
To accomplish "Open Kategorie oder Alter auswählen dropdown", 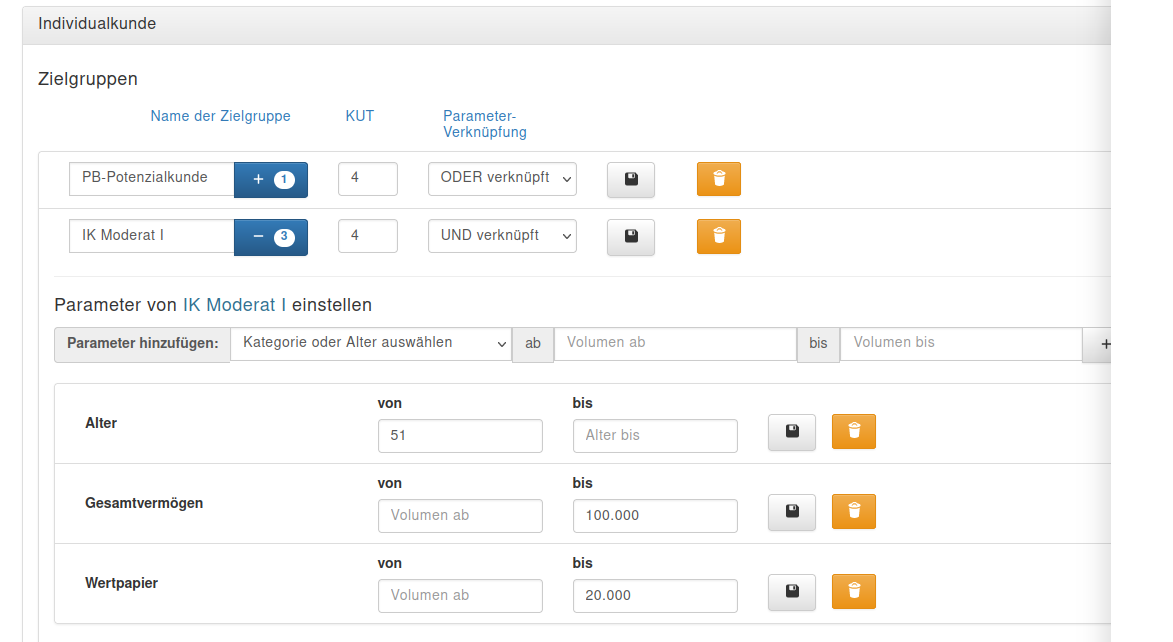I will click(370, 343).
